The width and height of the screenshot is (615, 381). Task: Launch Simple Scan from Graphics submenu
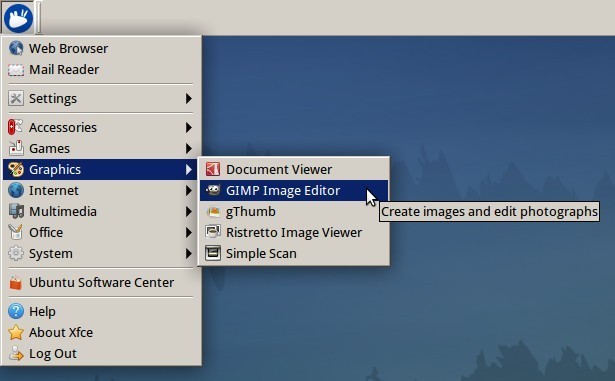click(294, 253)
